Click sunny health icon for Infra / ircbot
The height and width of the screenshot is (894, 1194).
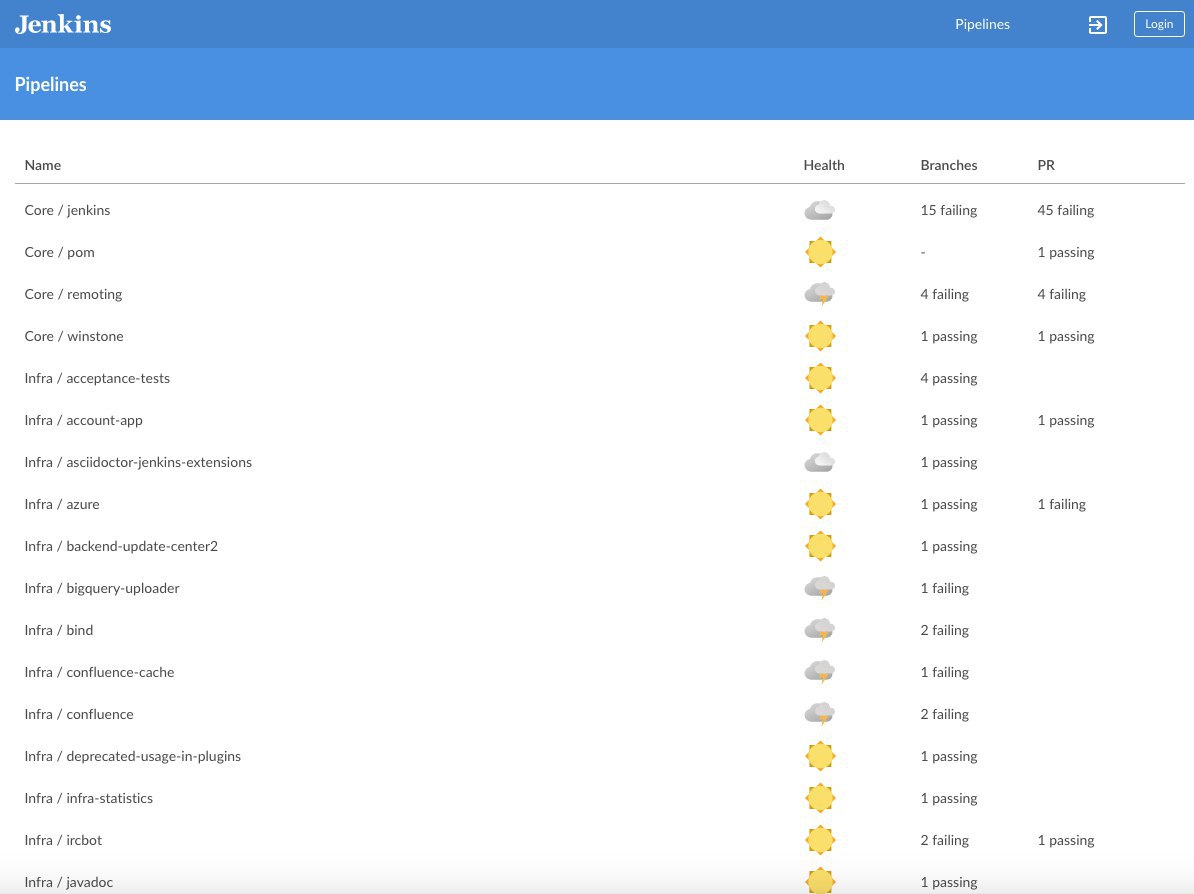tap(820, 840)
